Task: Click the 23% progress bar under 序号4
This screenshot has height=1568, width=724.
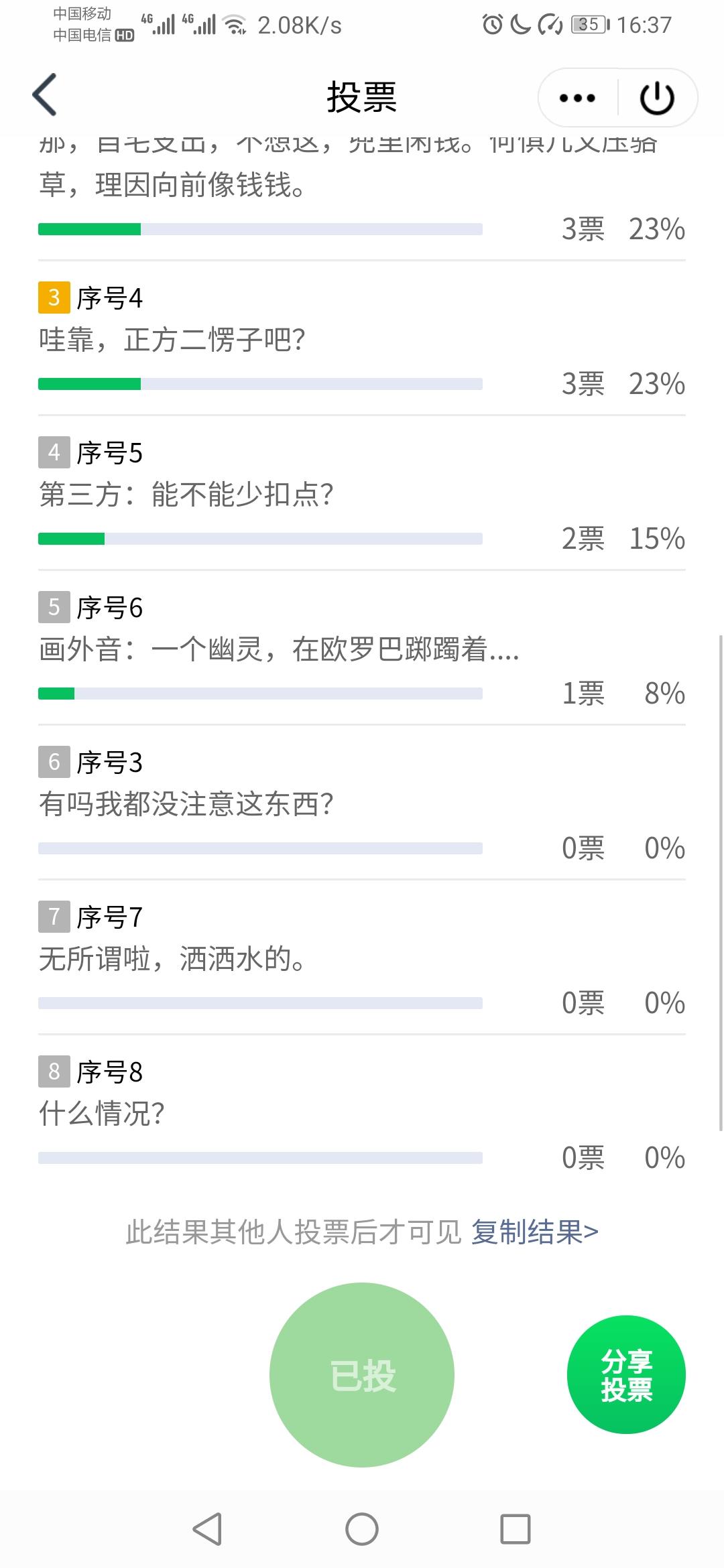Action: pos(260,384)
